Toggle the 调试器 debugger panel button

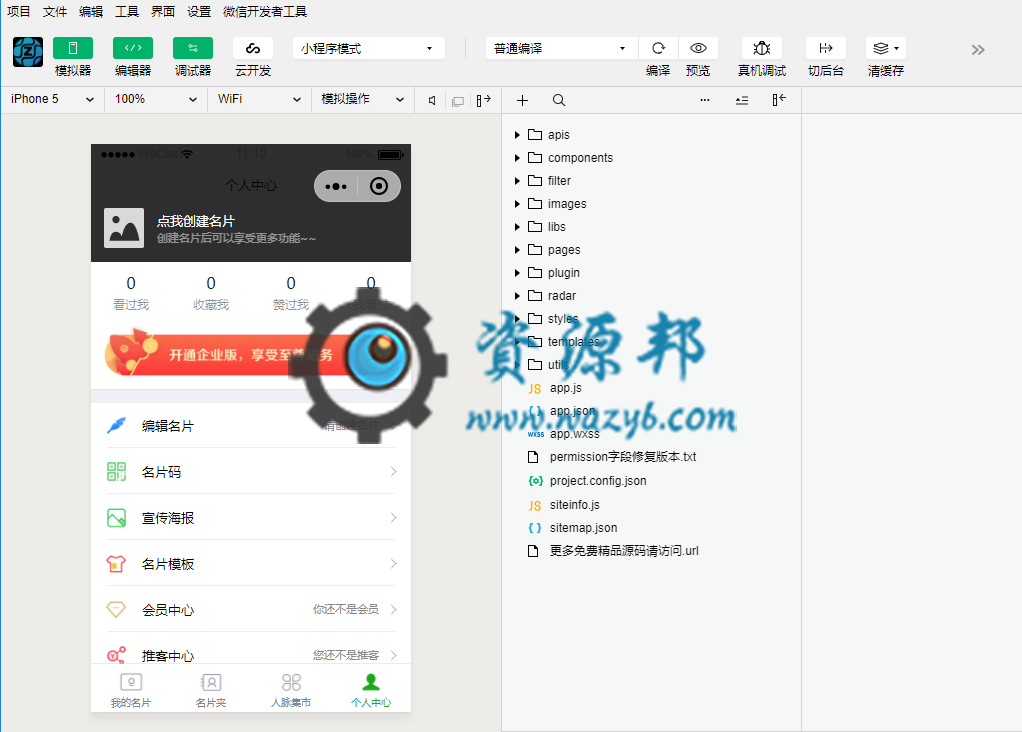193,48
